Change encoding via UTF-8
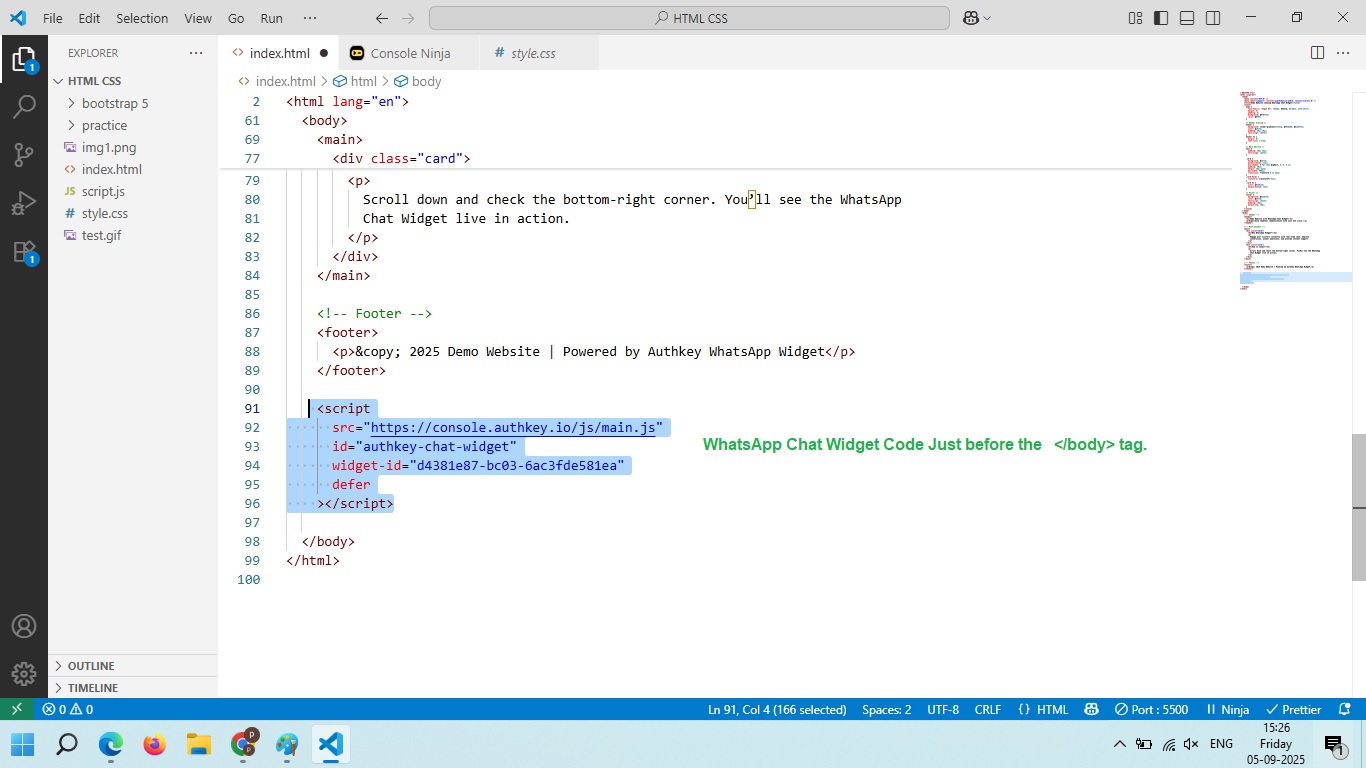The height and width of the screenshot is (768, 1366). 943,709
